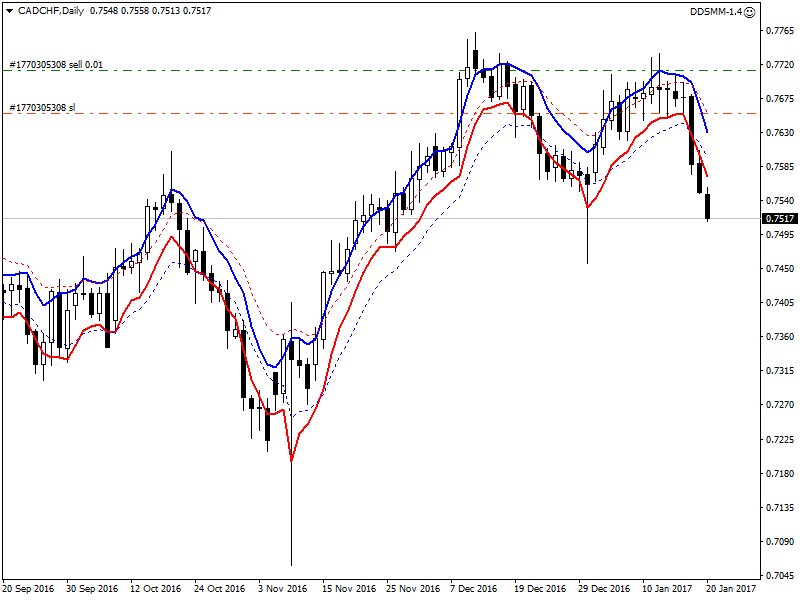Click the 0.7540 price scale label
The width and height of the screenshot is (800, 600).
[x=780, y=201]
